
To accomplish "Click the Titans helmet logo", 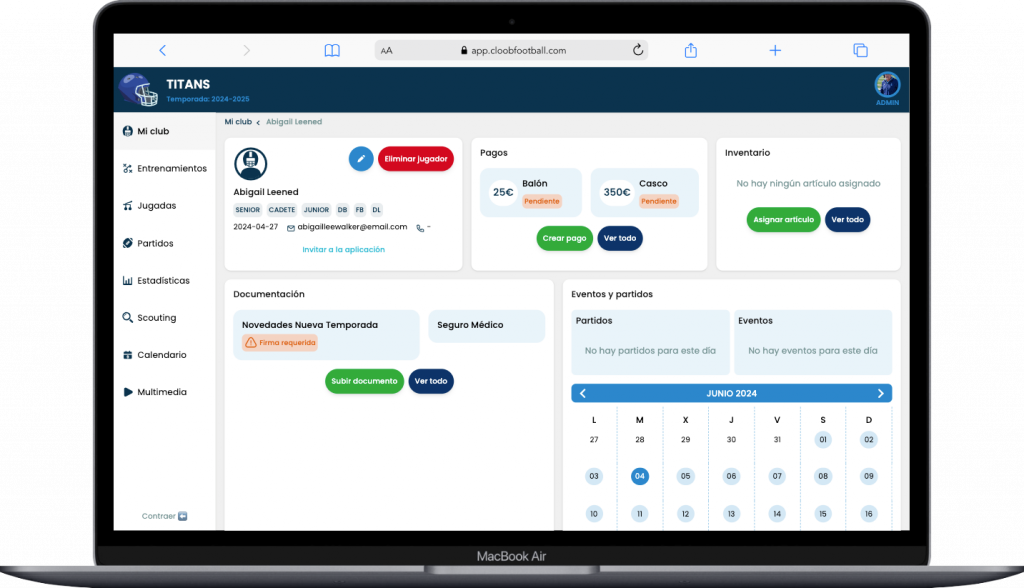I will 138,90.
